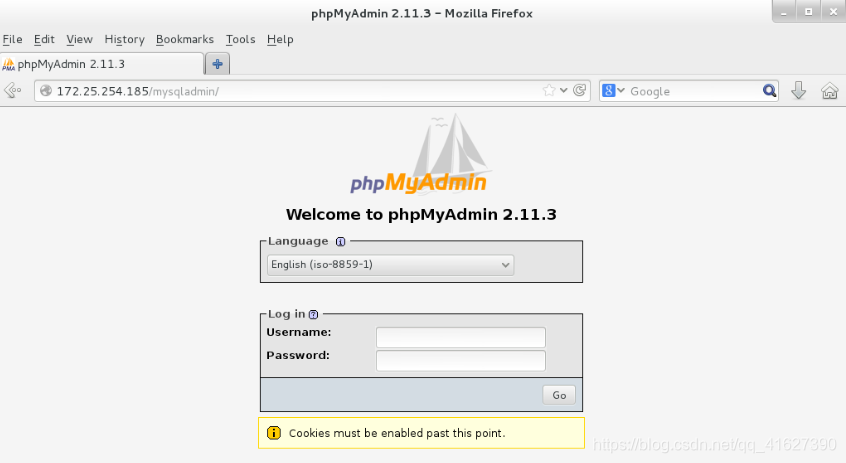Viewport: 846px width, 463px height.
Task: Select the phpMyAdmin 2.11.3 tab
Action: tap(102, 64)
